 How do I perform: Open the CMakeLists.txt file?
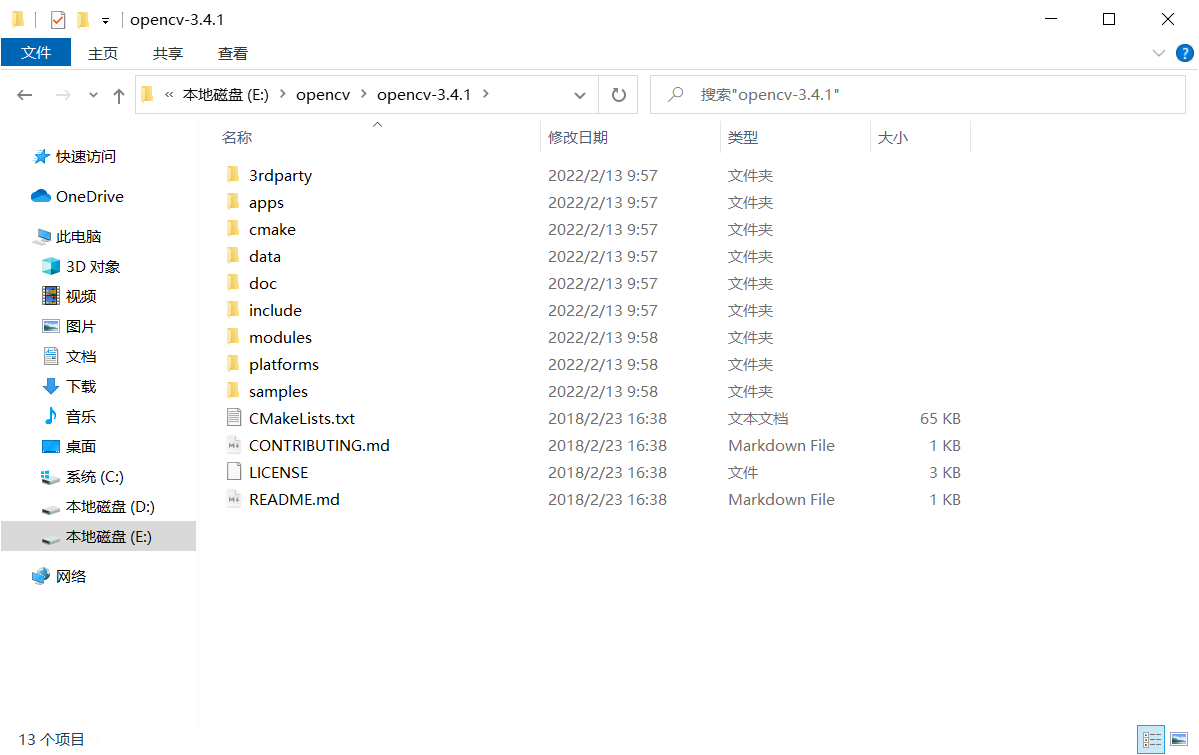click(x=301, y=418)
